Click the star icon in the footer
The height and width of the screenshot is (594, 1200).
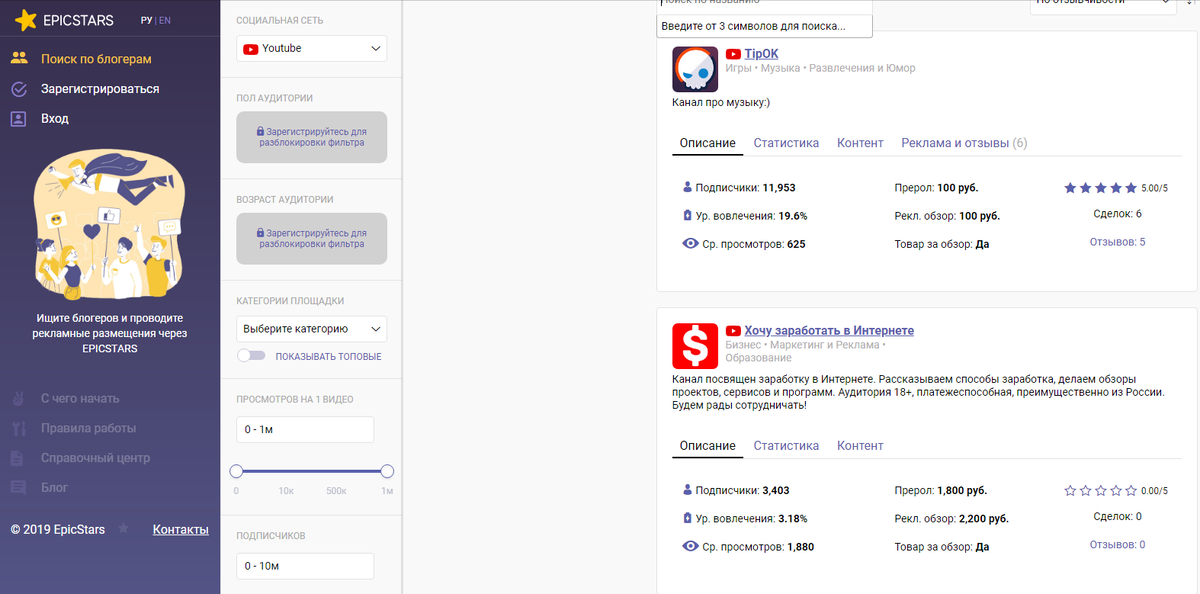(x=123, y=528)
